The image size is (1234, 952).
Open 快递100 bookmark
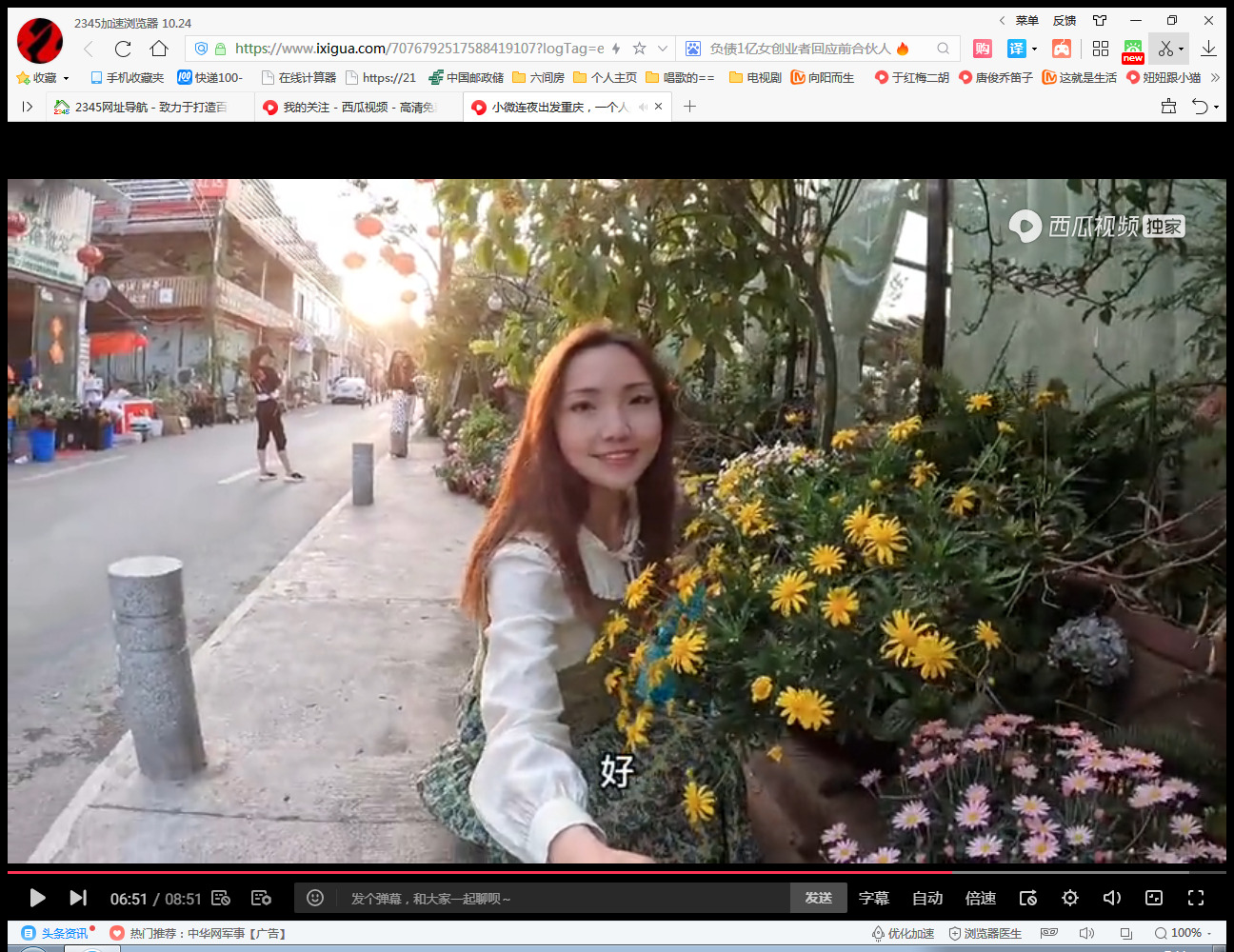(210, 78)
